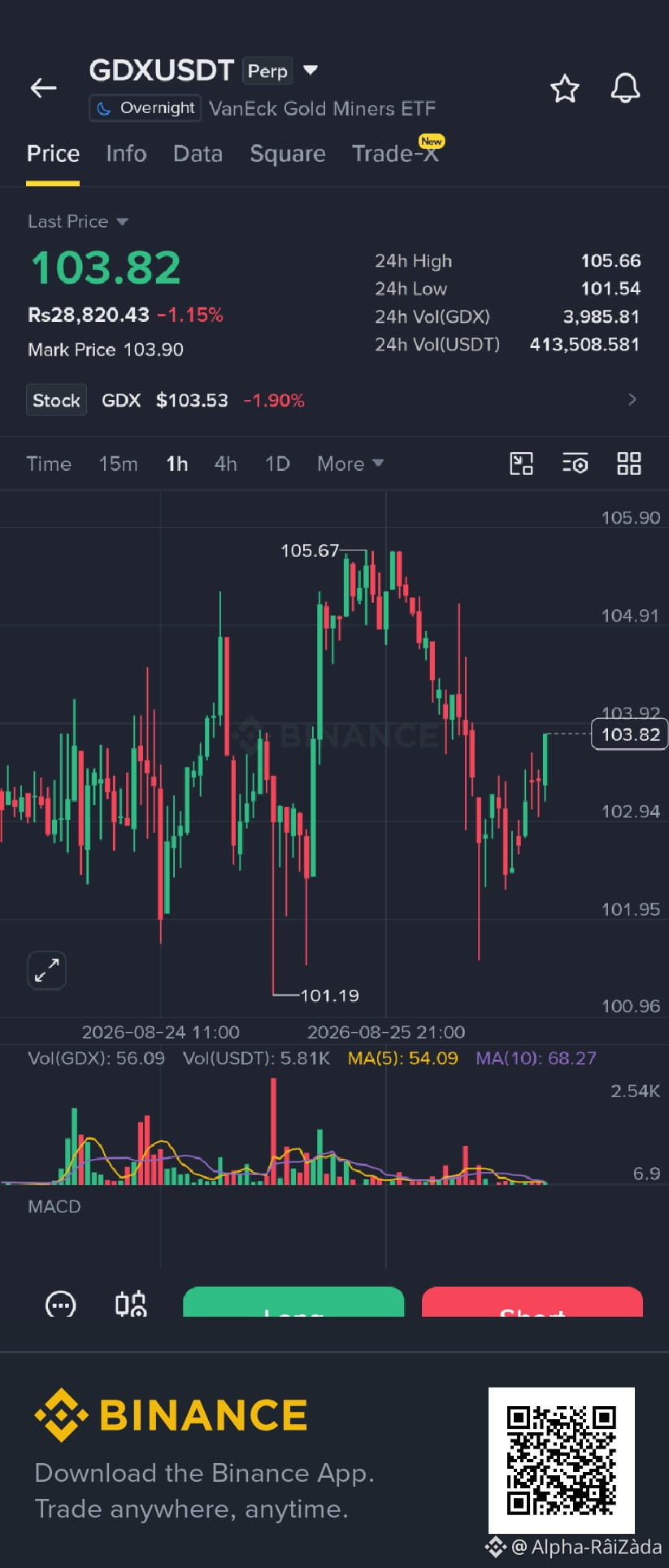The width and height of the screenshot is (669, 1568).
Task: Select the 15m chart interval
Action: [x=118, y=464]
